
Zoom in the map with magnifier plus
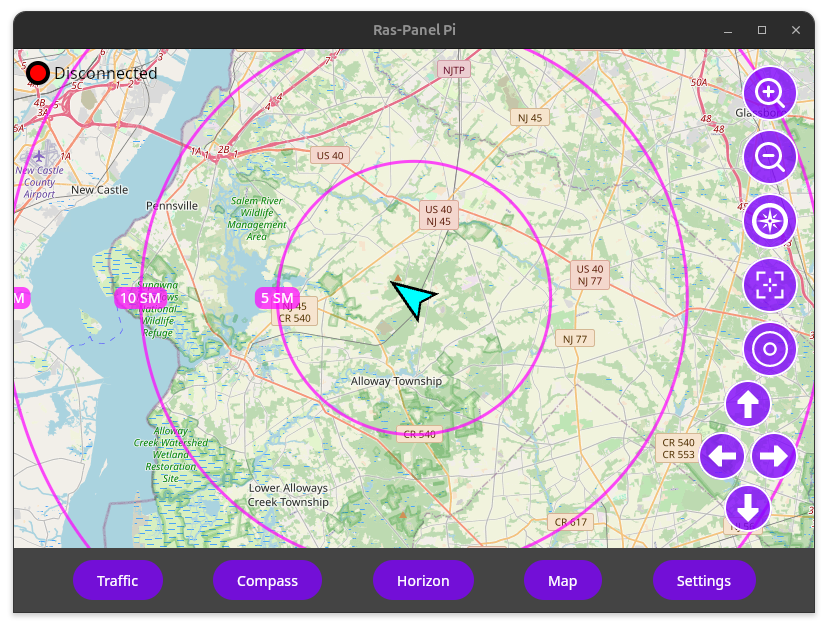pos(769,93)
